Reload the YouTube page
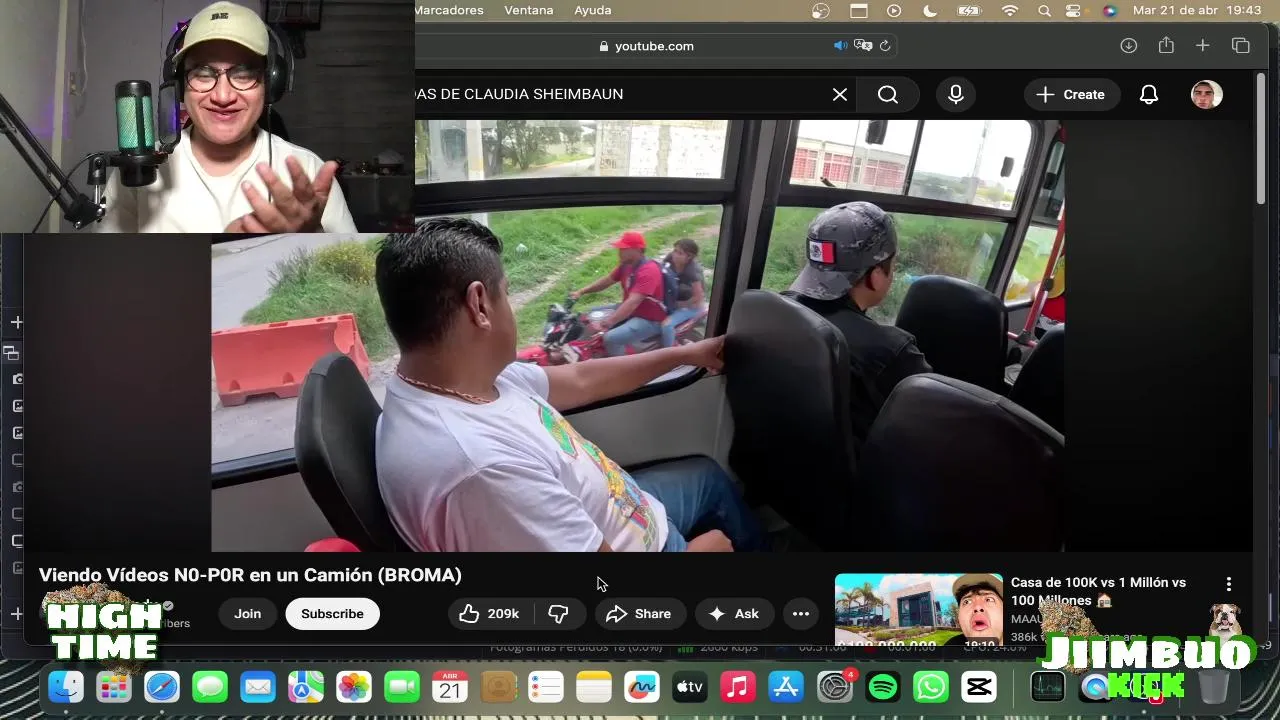This screenshot has height=720, width=1280. (x=885, y=46)
